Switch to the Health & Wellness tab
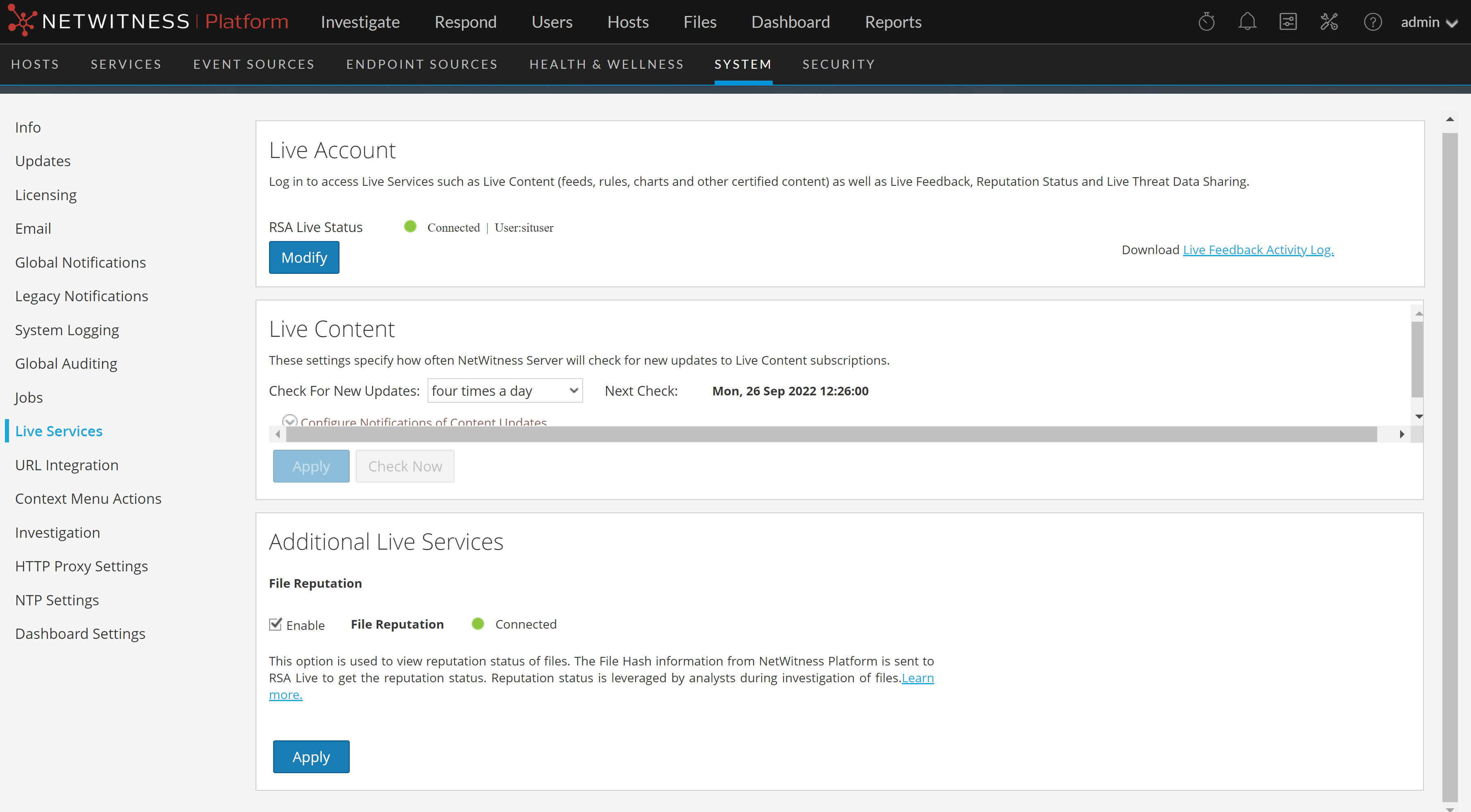1471x812 pixels. (607, 65)
